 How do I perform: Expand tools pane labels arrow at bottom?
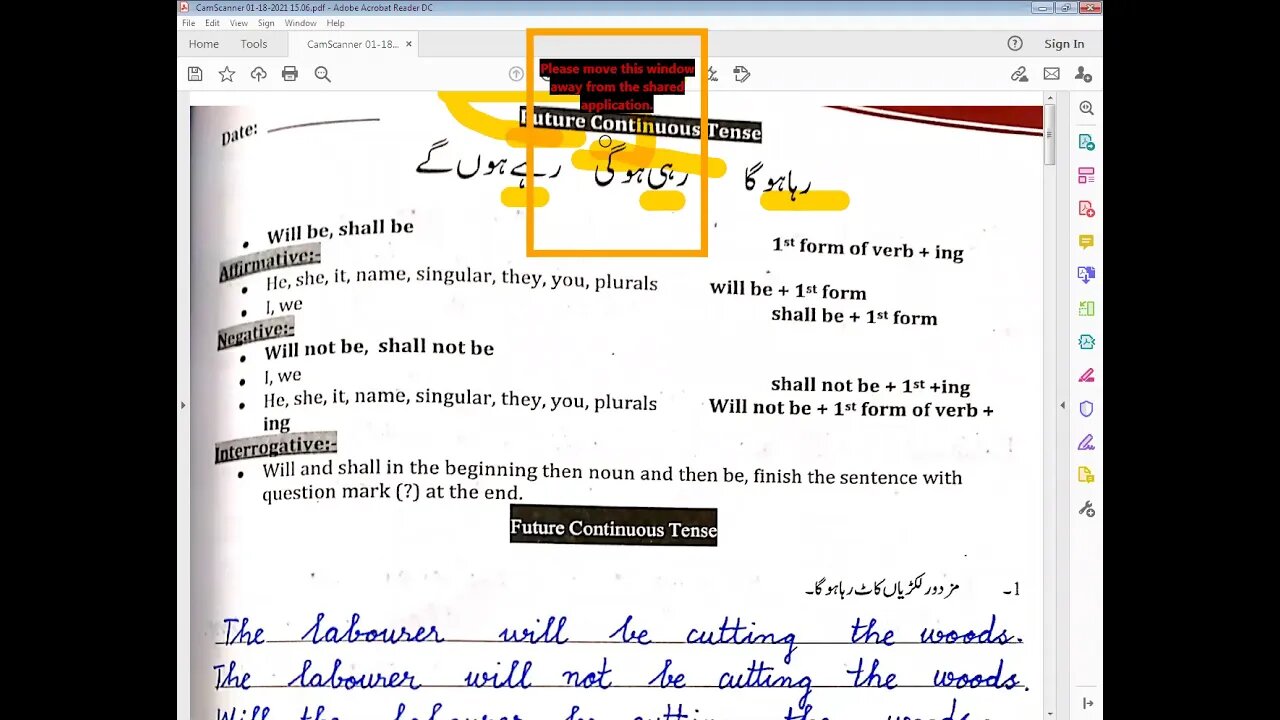1087,704
